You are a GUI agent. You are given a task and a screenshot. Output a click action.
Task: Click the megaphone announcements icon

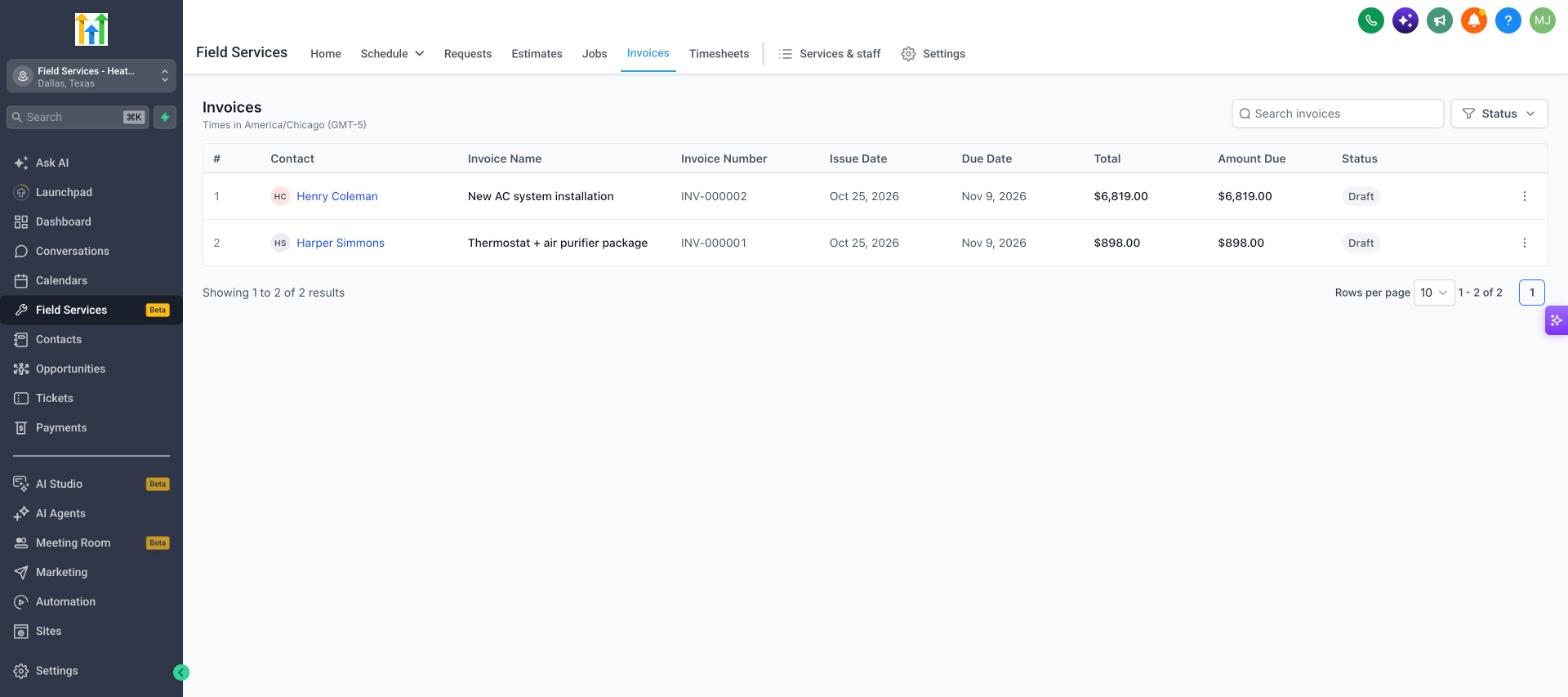click(x=1439, y=20)
